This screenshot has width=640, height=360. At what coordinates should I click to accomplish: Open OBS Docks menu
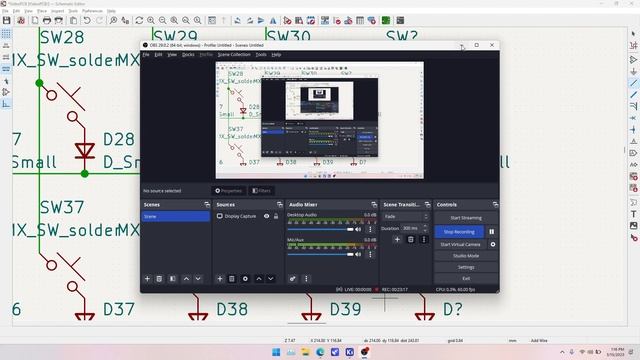[x=188, y=54]
